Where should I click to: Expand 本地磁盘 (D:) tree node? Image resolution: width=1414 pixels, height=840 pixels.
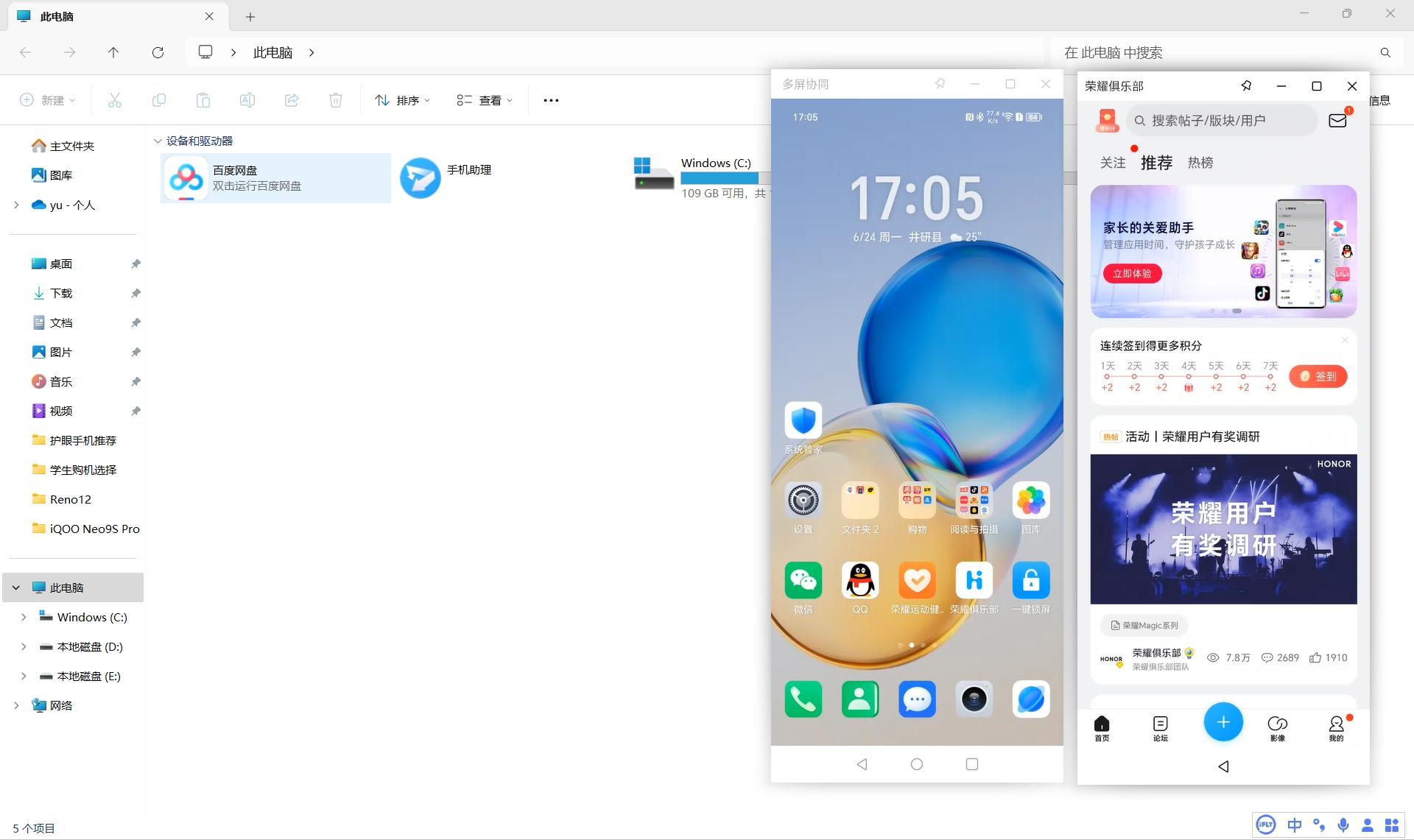24,646
